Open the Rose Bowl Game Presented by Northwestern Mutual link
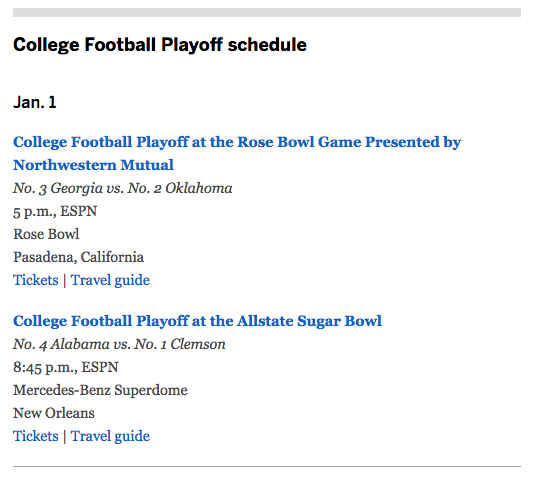533x477 pixels. (237, 153)
